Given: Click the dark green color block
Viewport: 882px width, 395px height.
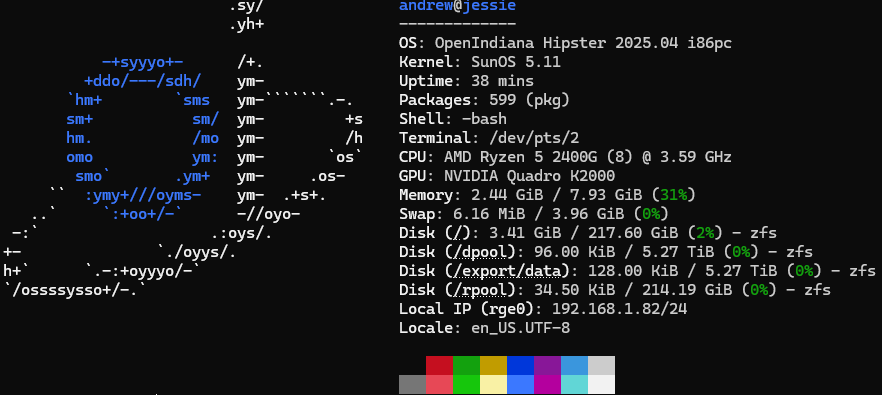Looking at the screenshot, I should click(466, 365).
